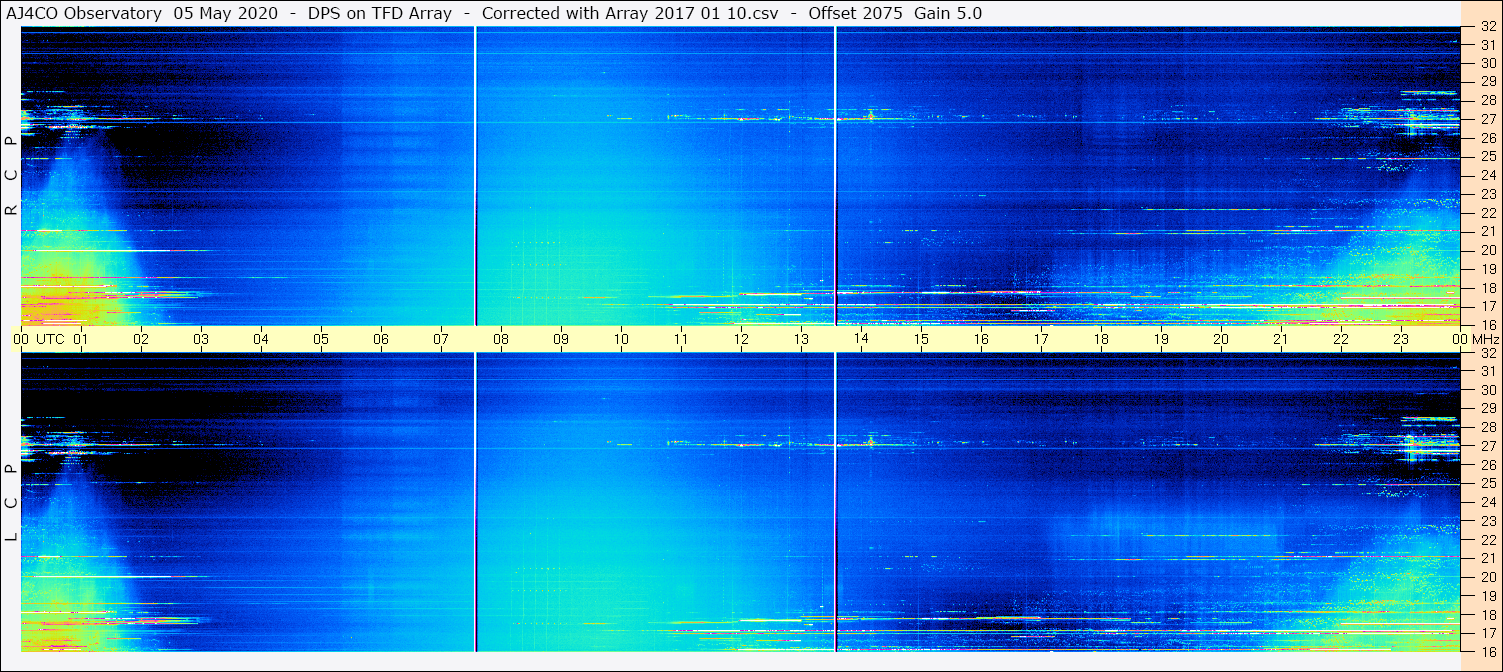Click the 21 hour label on the UTC time axis

coord(1281,339)
